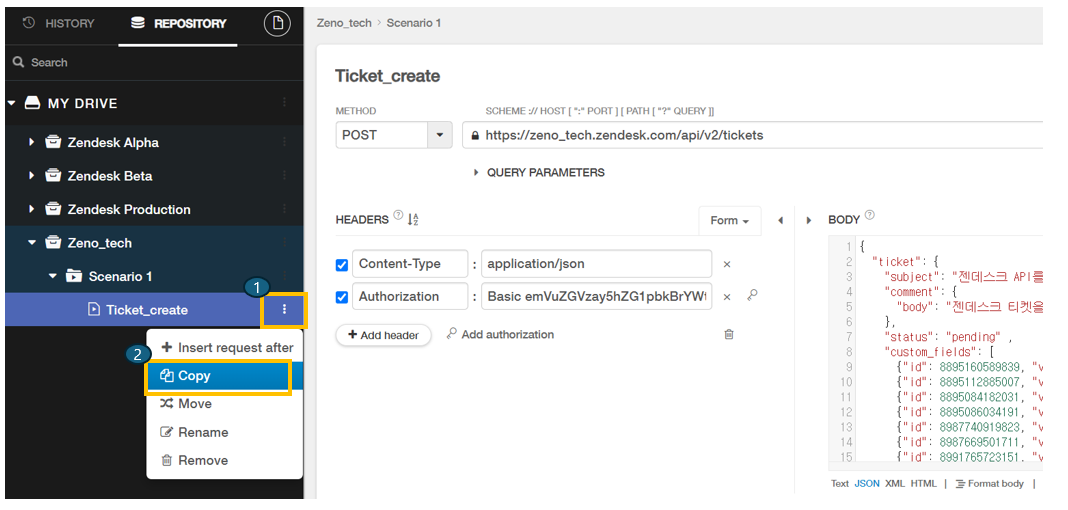Switch body mode to Text
The image size is (1068, 510).
[x=840, y=483]
